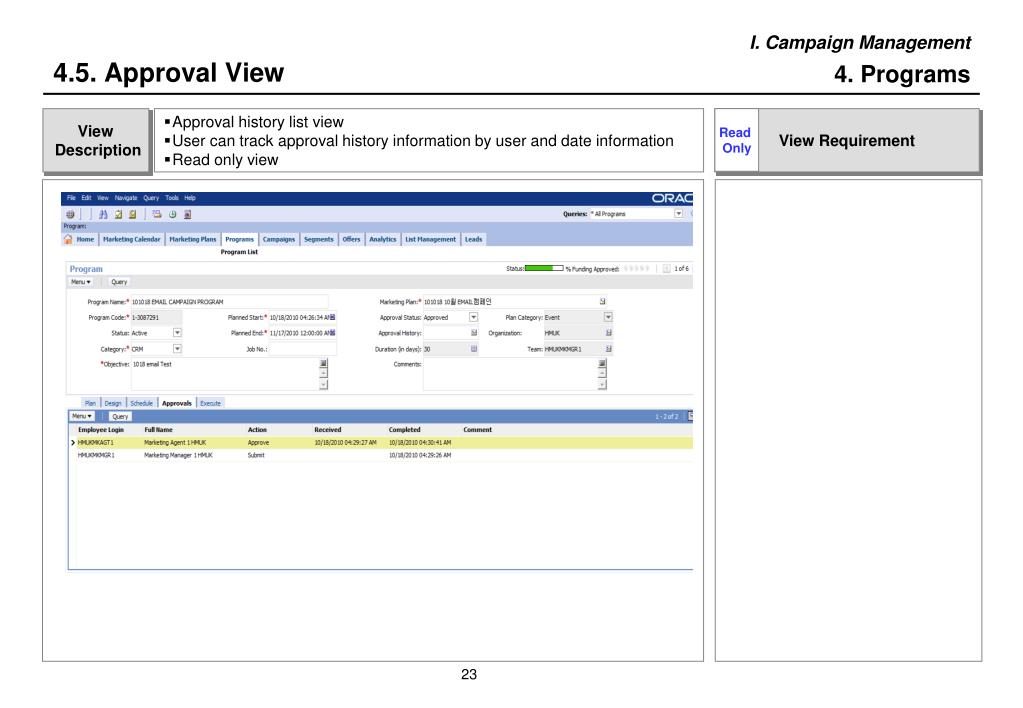Click the Program Name input field
This screenshot has height=708, width=1023.
pos(229,302)
